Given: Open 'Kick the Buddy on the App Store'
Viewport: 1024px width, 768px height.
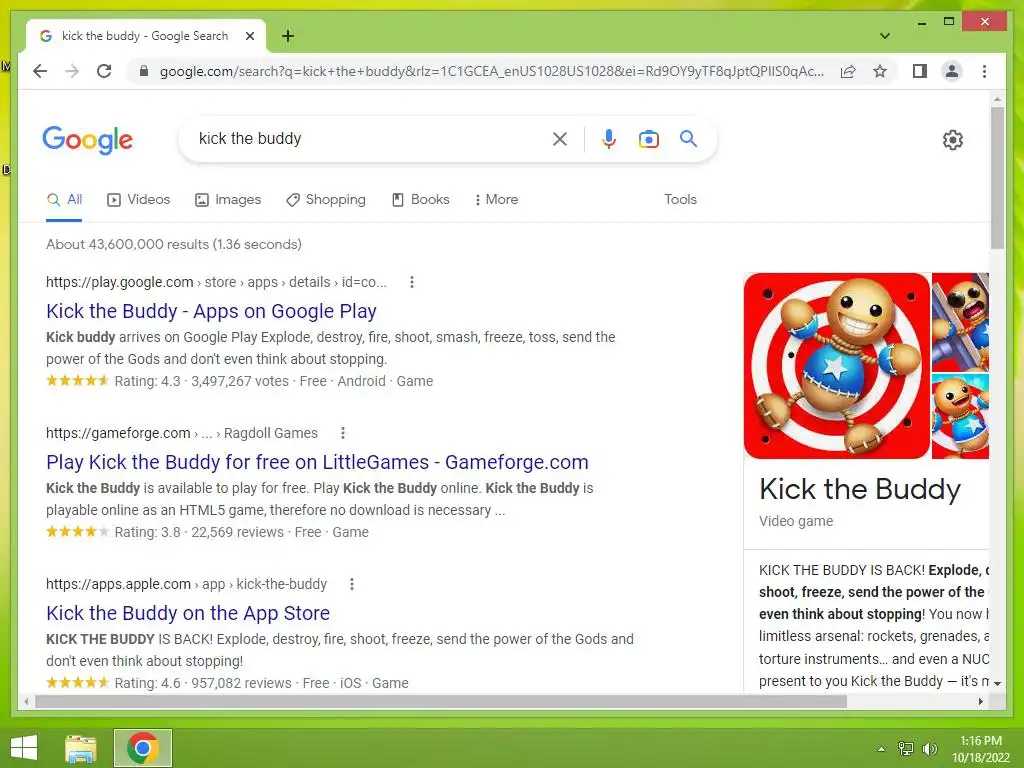Looking at the screenshot, I should [x=188, y=613].
